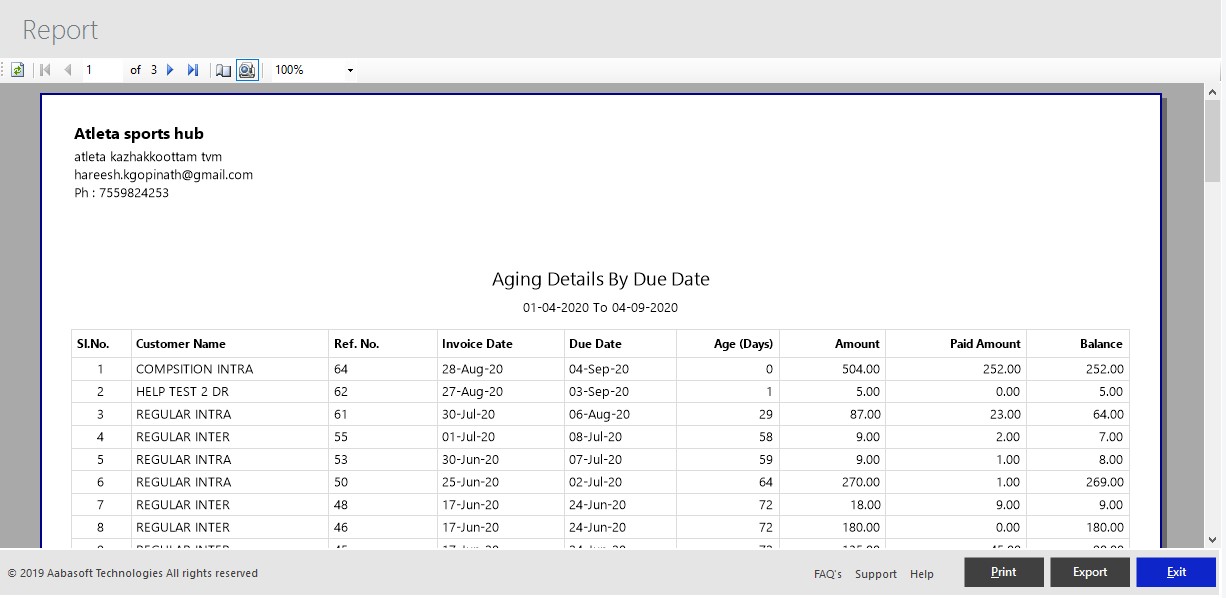Screen dimensions: 1226x598
Task: Click the copyright Aabasoft Technologies text
Action: pos(133,574)
